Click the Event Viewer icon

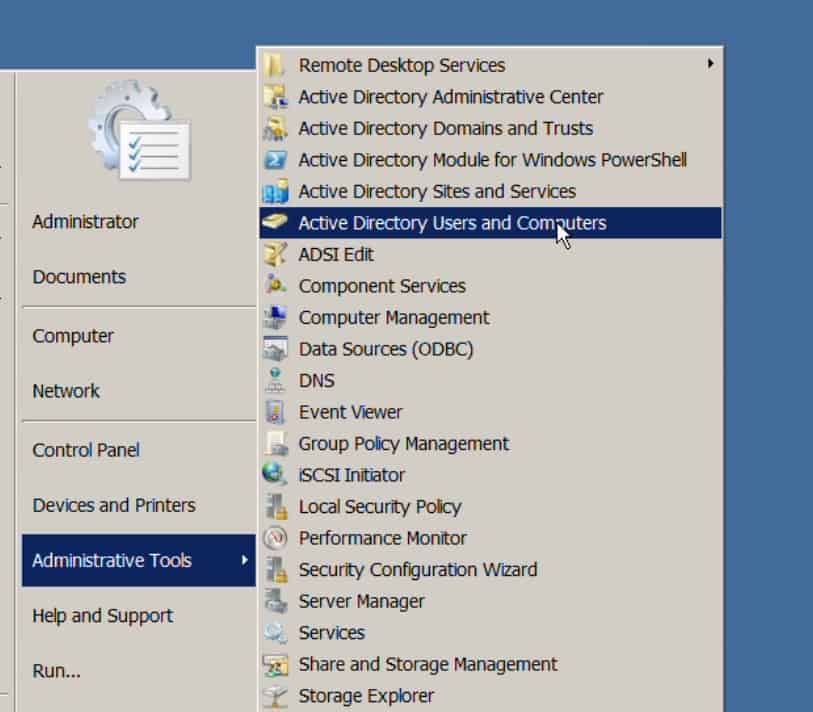click(x=275, y=412)
